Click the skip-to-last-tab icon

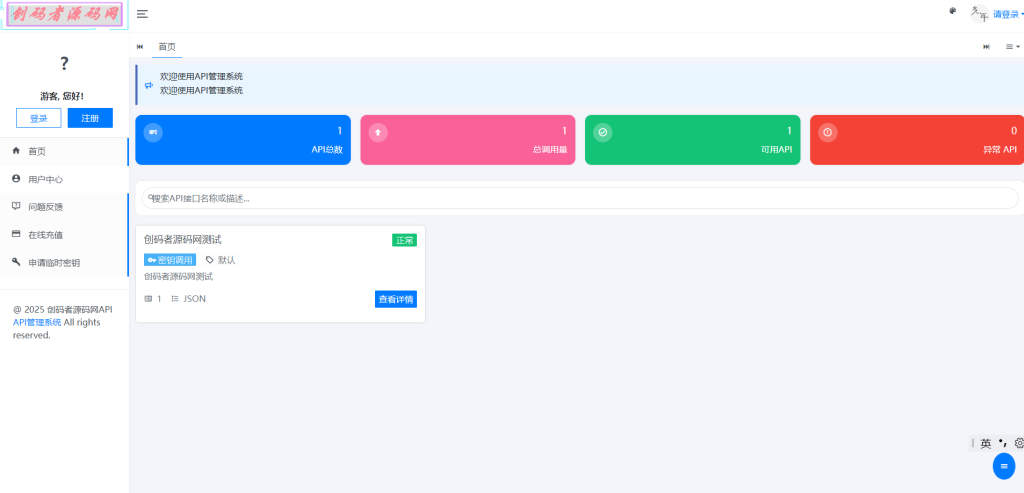click(987, 47)
